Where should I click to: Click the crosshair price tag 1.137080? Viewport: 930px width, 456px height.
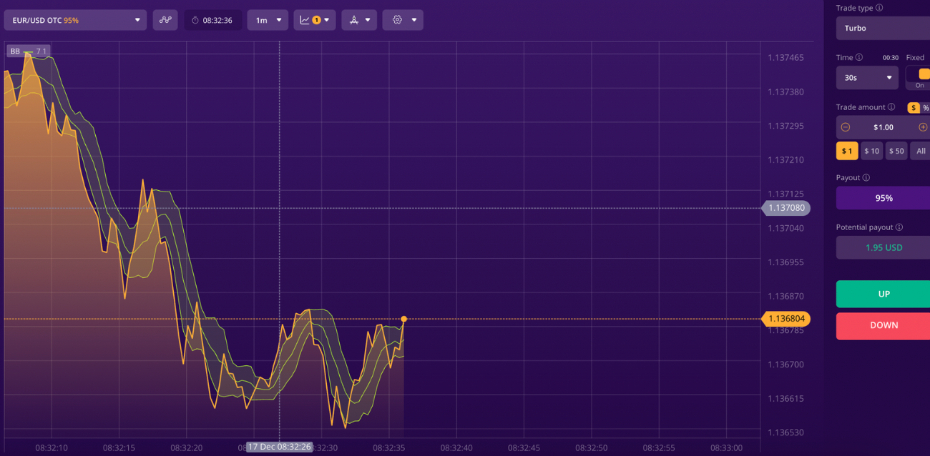click(786, 208)
